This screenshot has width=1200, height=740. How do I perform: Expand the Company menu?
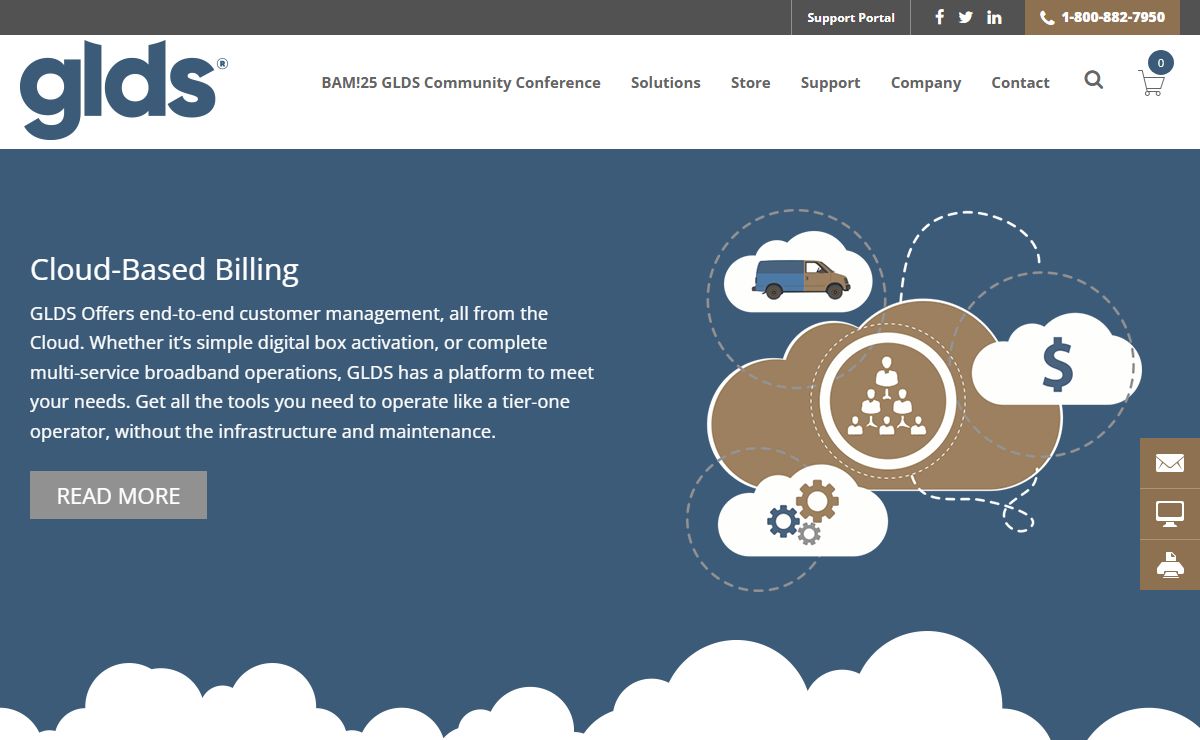(925, 83)
